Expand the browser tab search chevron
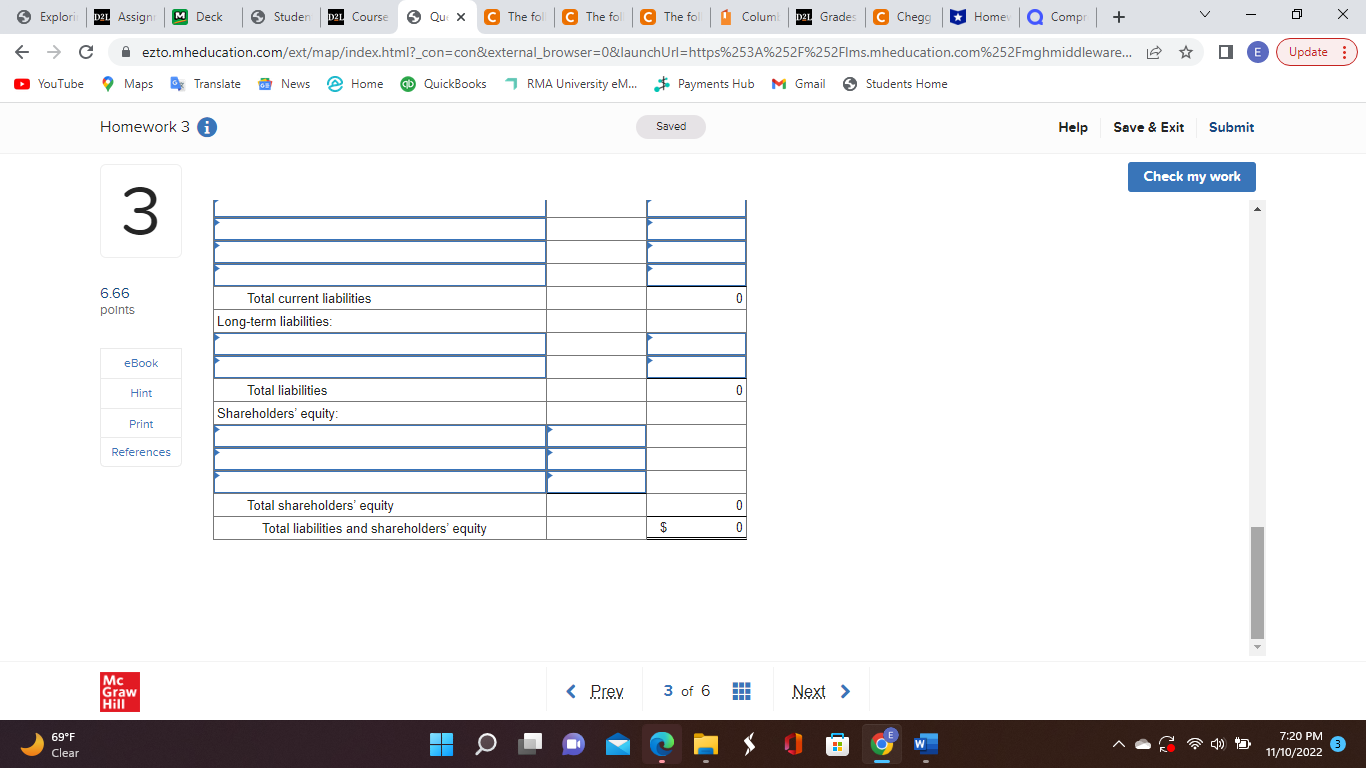 click(1204, 15)
